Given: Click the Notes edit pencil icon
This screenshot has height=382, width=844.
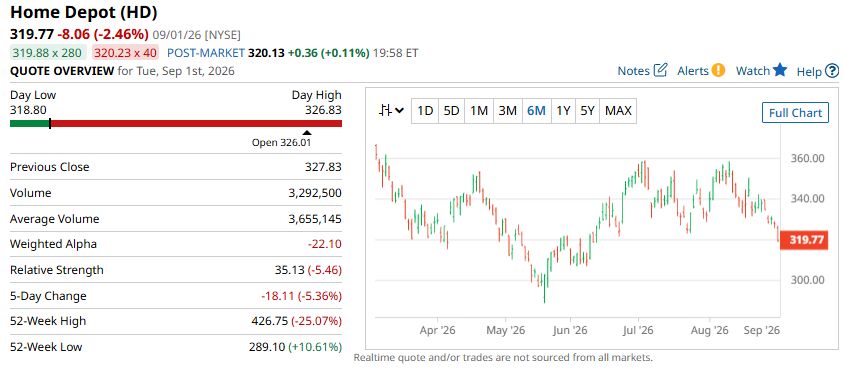Looking at the screenshot, I should [x=660, y=70].
